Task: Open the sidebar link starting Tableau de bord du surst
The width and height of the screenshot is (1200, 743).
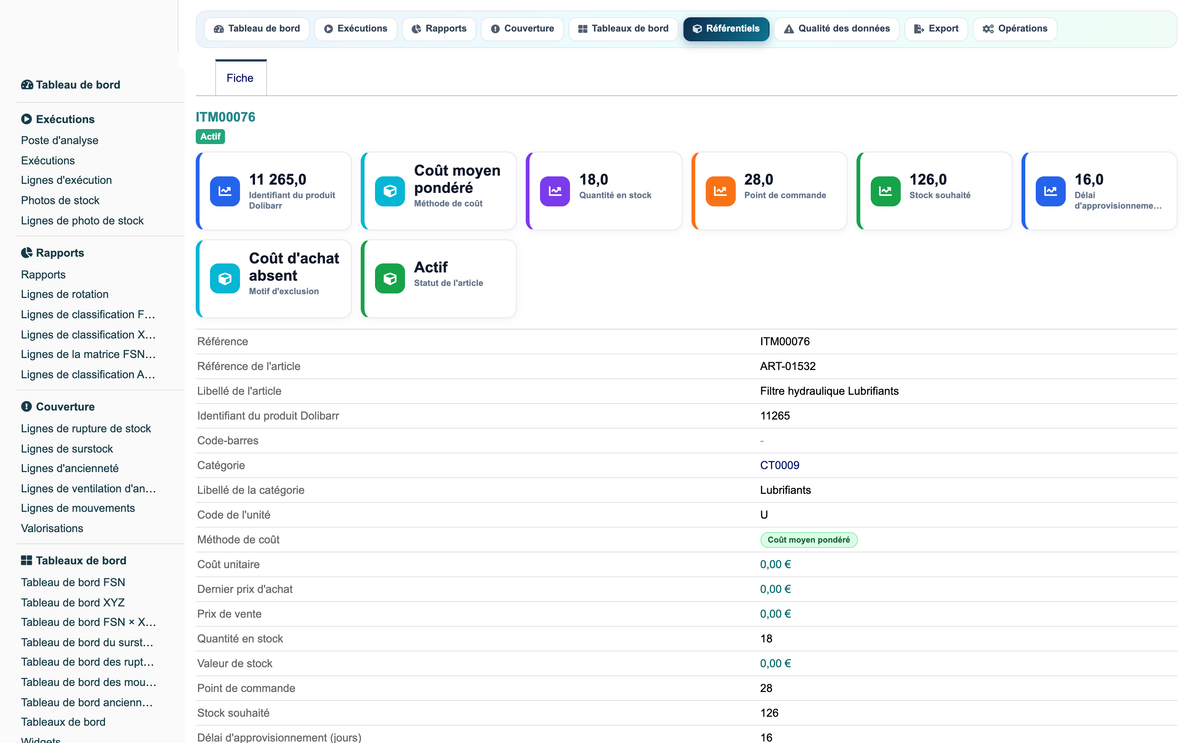Action: coord(88,643)
